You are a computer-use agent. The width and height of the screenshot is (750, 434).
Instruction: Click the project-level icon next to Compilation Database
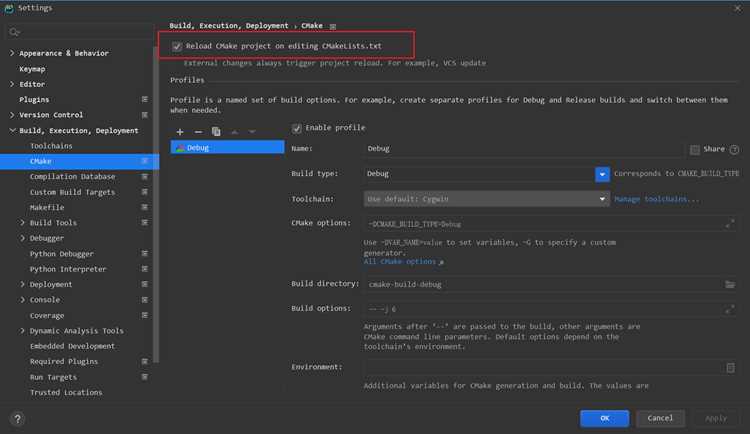tap(144, 177)
